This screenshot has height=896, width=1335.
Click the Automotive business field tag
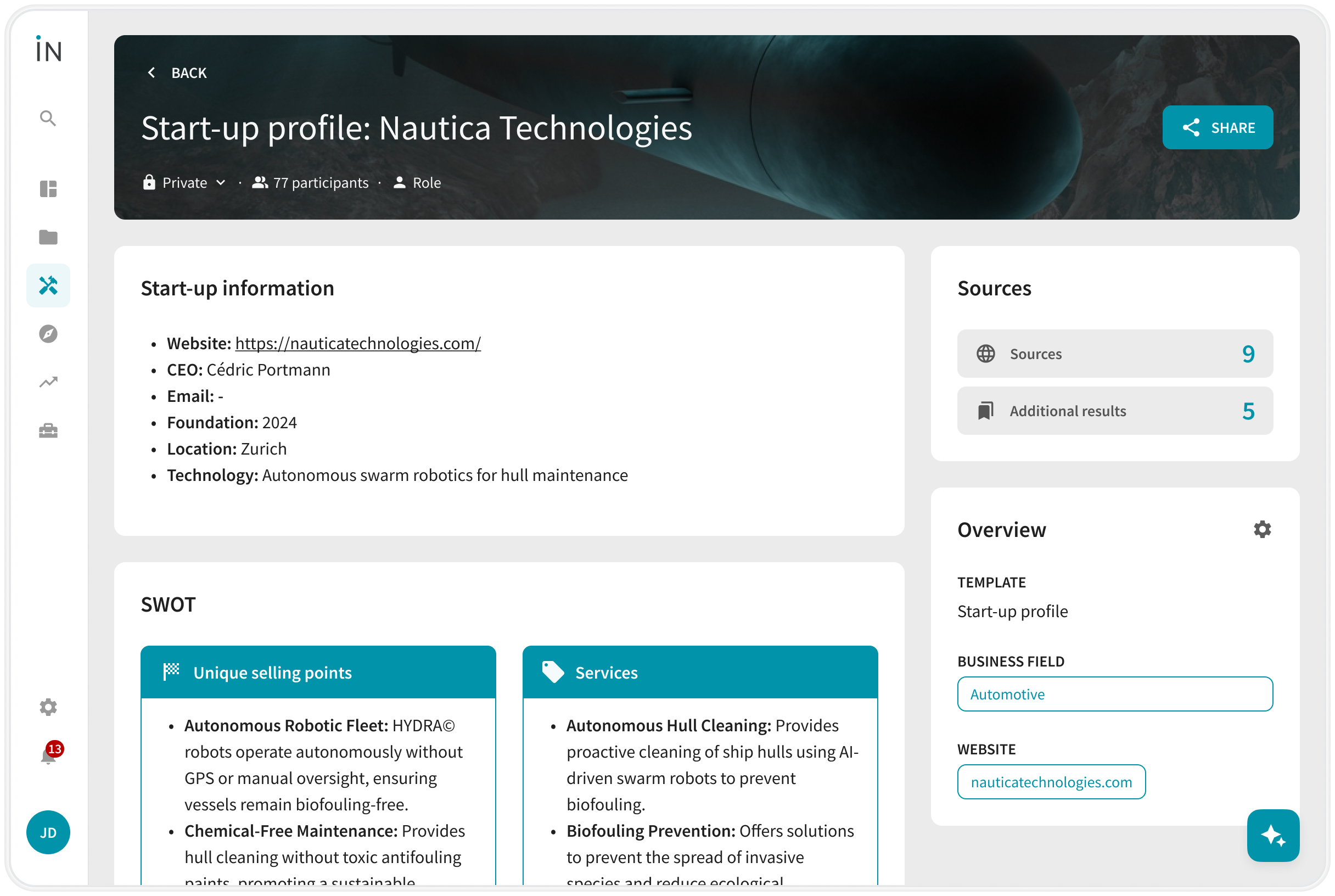pyautogui.click(x=1114, y=695)
